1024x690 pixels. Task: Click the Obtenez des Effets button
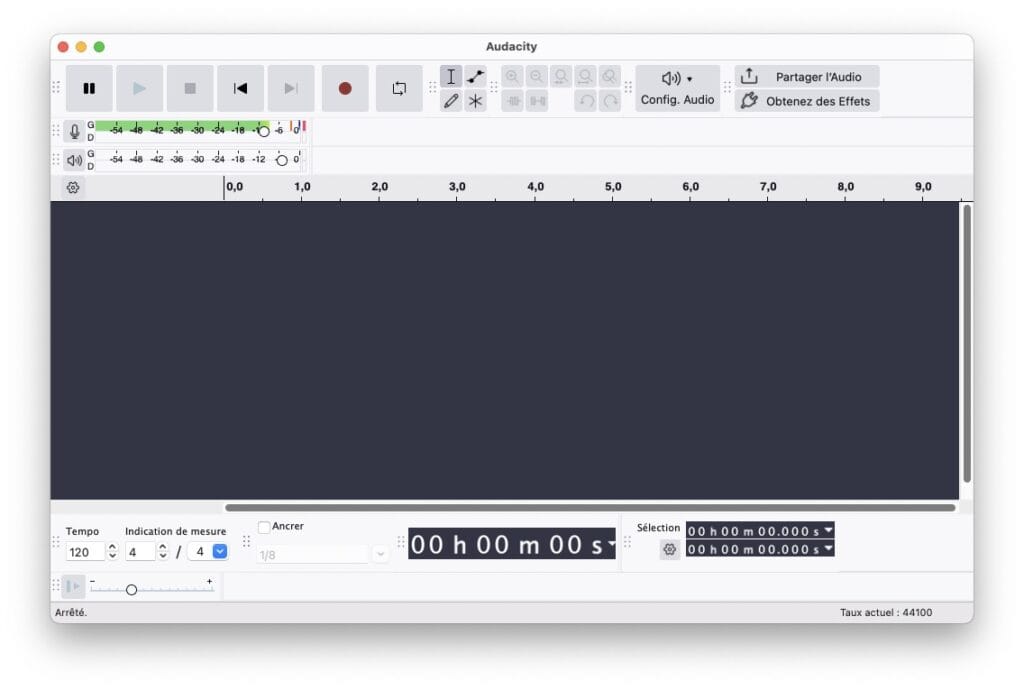coord(807,101)
